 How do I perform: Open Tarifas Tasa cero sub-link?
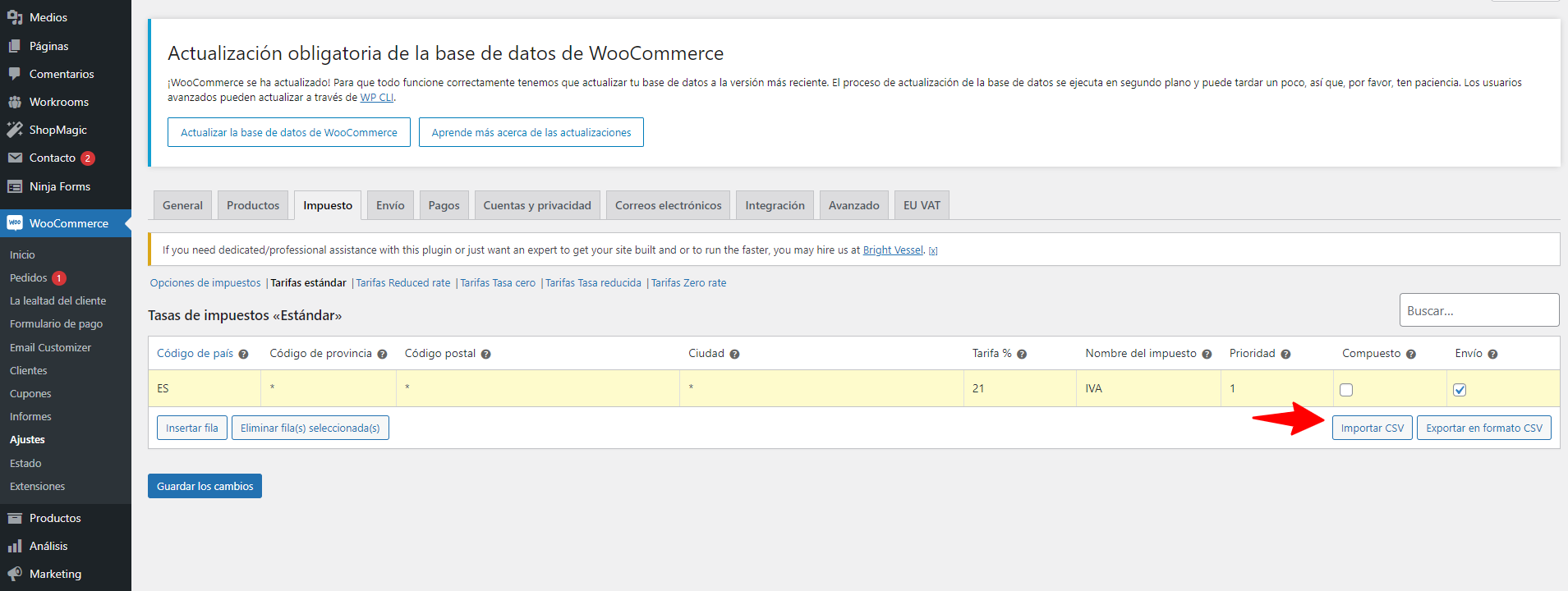click(x=498, y=283)
